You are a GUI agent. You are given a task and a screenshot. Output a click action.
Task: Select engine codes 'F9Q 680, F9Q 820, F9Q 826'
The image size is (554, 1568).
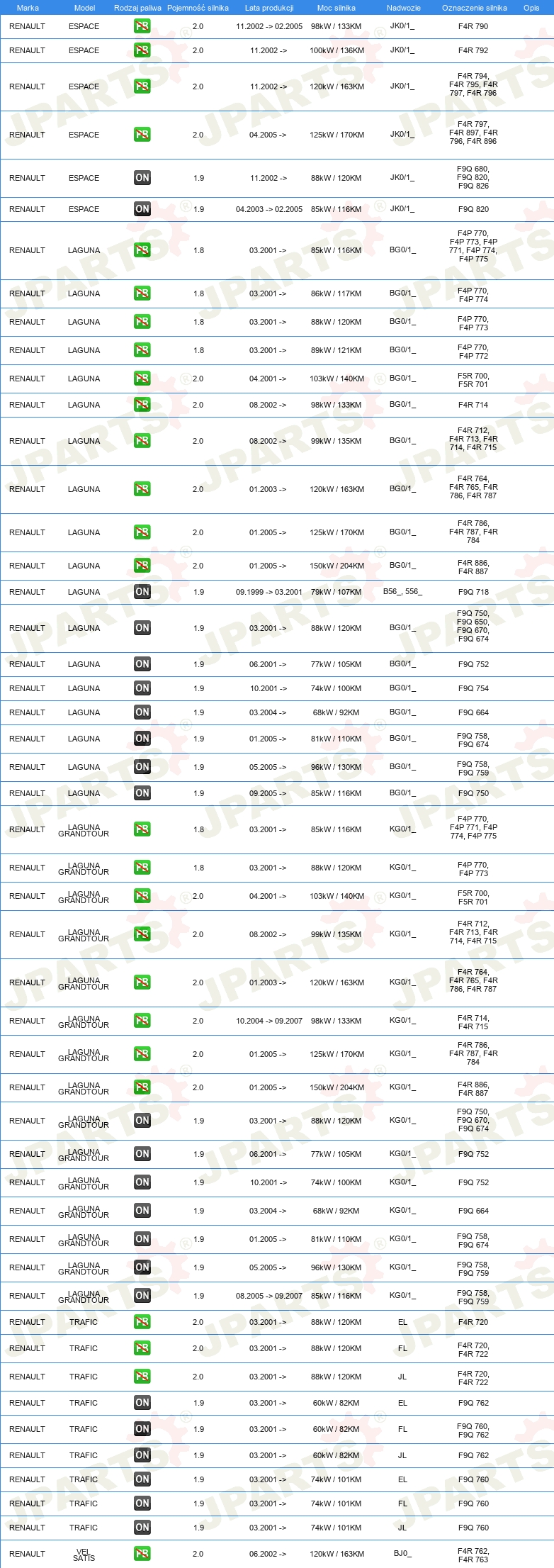[473, 177]
